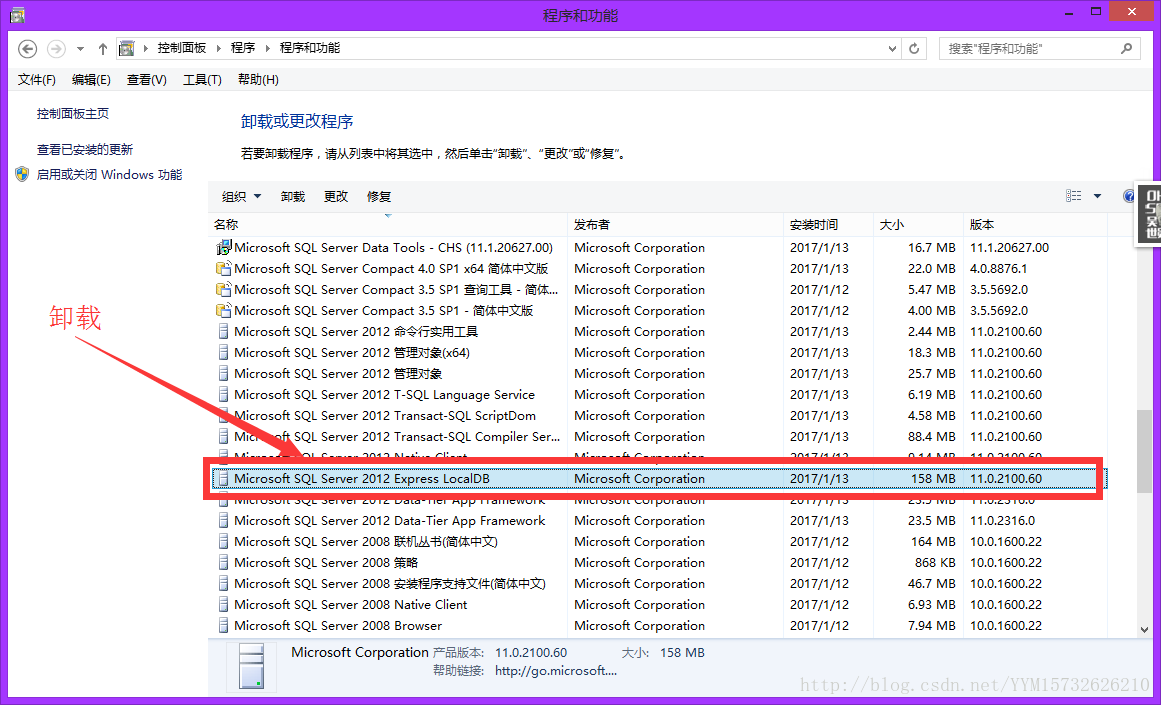Open the 工具(T) menu
The image size is (1161, 705).
[x=202, y=79]
